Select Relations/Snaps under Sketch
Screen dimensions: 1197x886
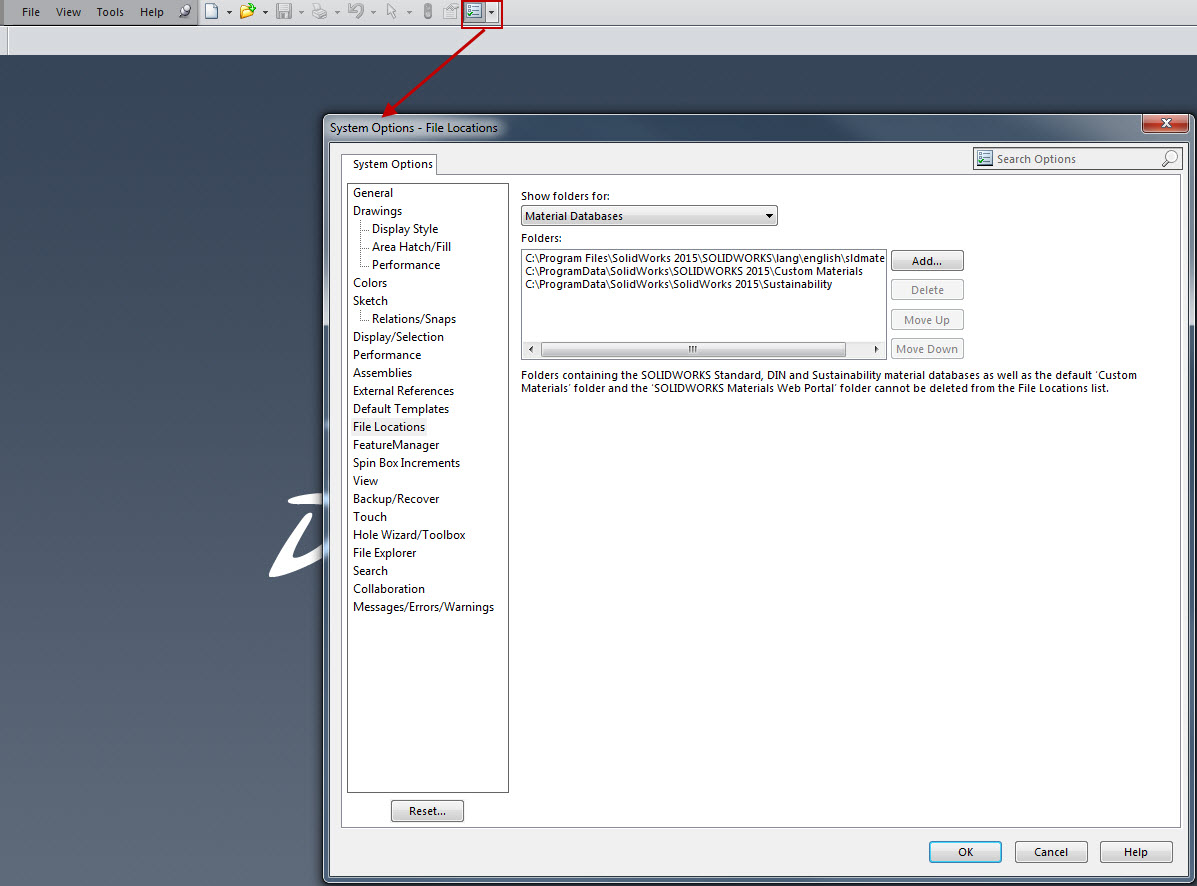[414, 319]
